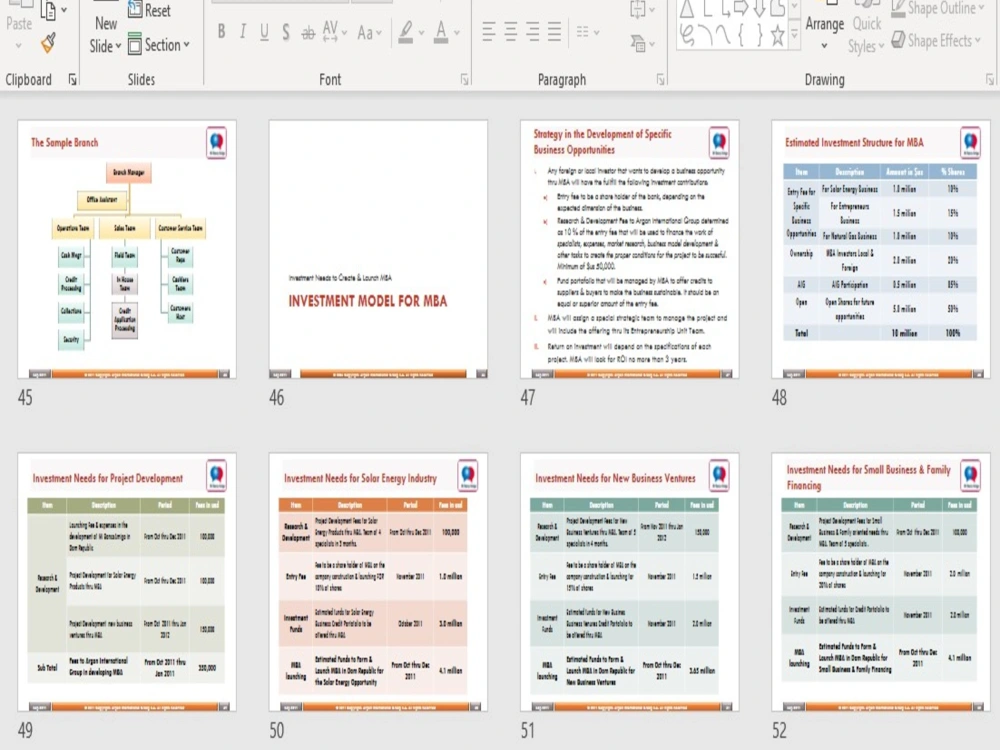Open the Shape Effects menu
Screen dimensions: 1000x750
click(936, 41)
